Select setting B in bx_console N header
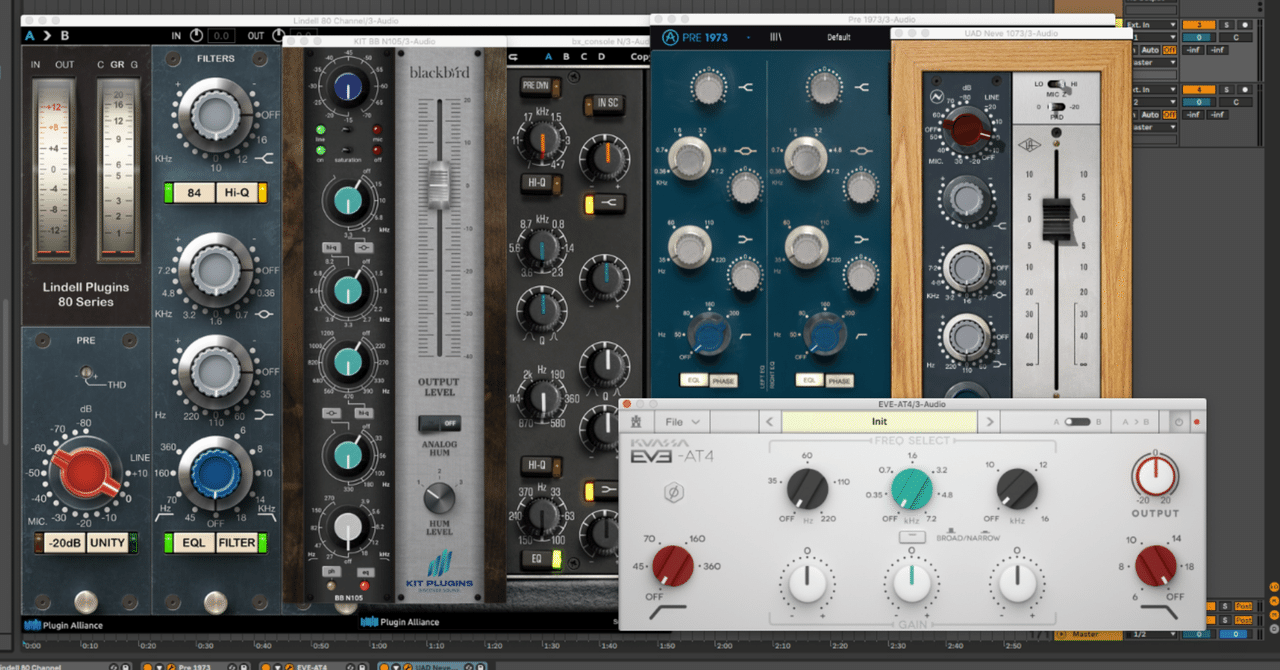 pyautogui.click(x=567, y=57)
